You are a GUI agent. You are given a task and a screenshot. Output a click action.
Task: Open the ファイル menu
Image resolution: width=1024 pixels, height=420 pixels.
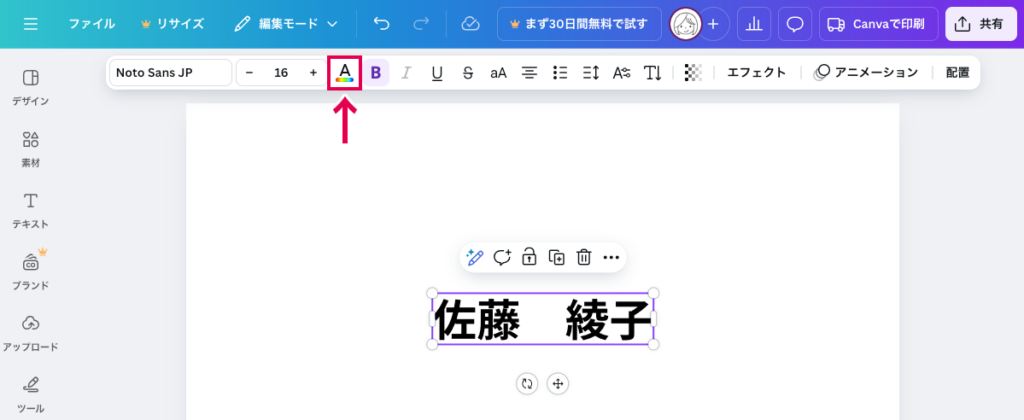coord(91,23)
